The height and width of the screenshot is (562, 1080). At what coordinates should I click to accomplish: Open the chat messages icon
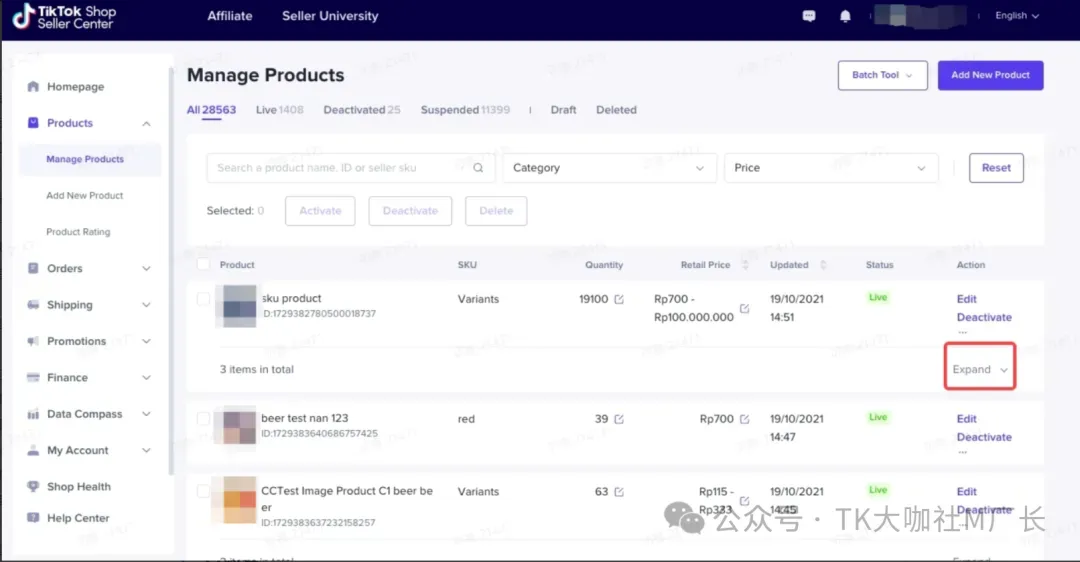pyautogui.click(x=809, y=16)
